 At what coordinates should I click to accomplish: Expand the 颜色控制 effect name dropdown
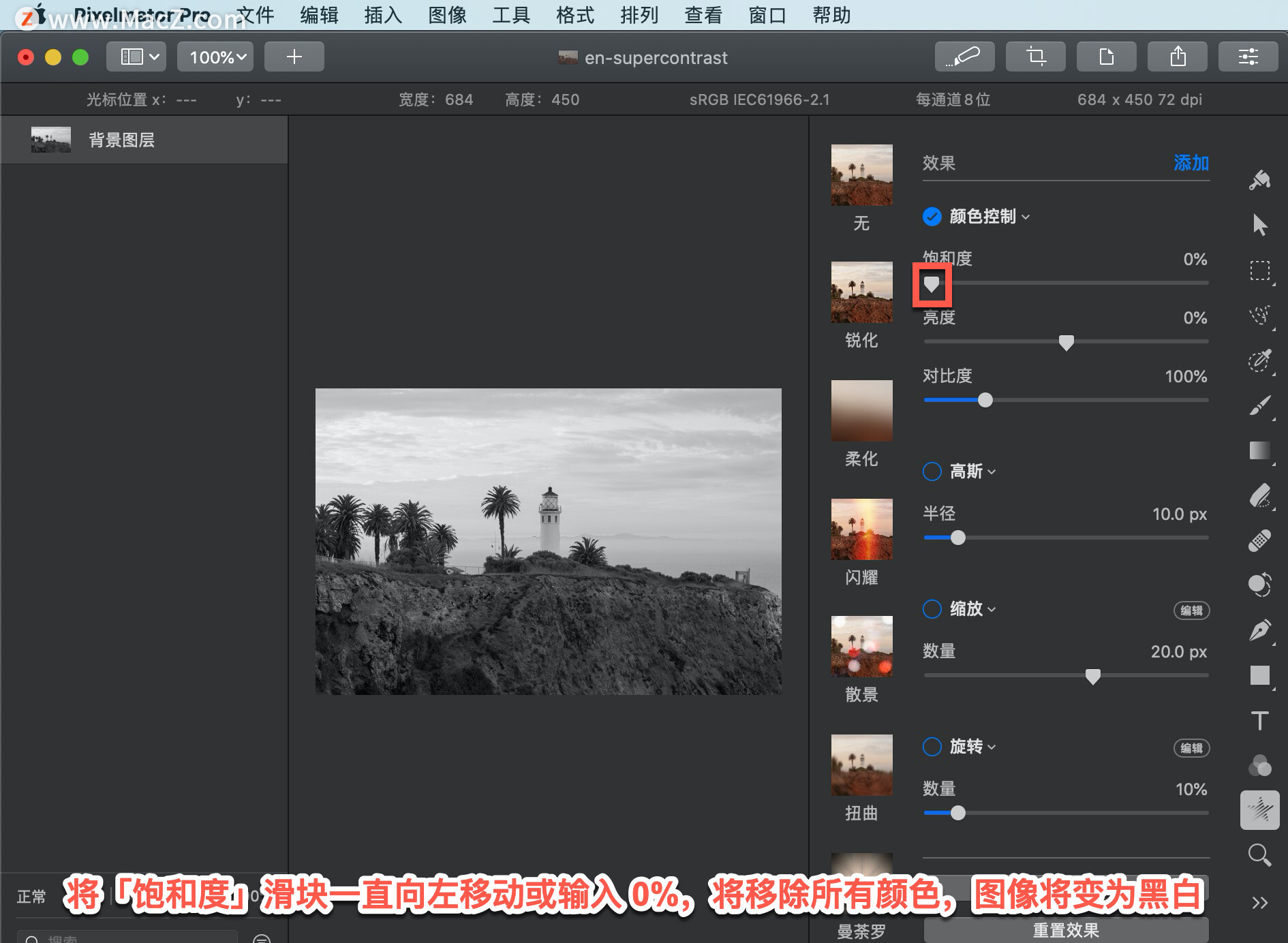coord(990,217)
